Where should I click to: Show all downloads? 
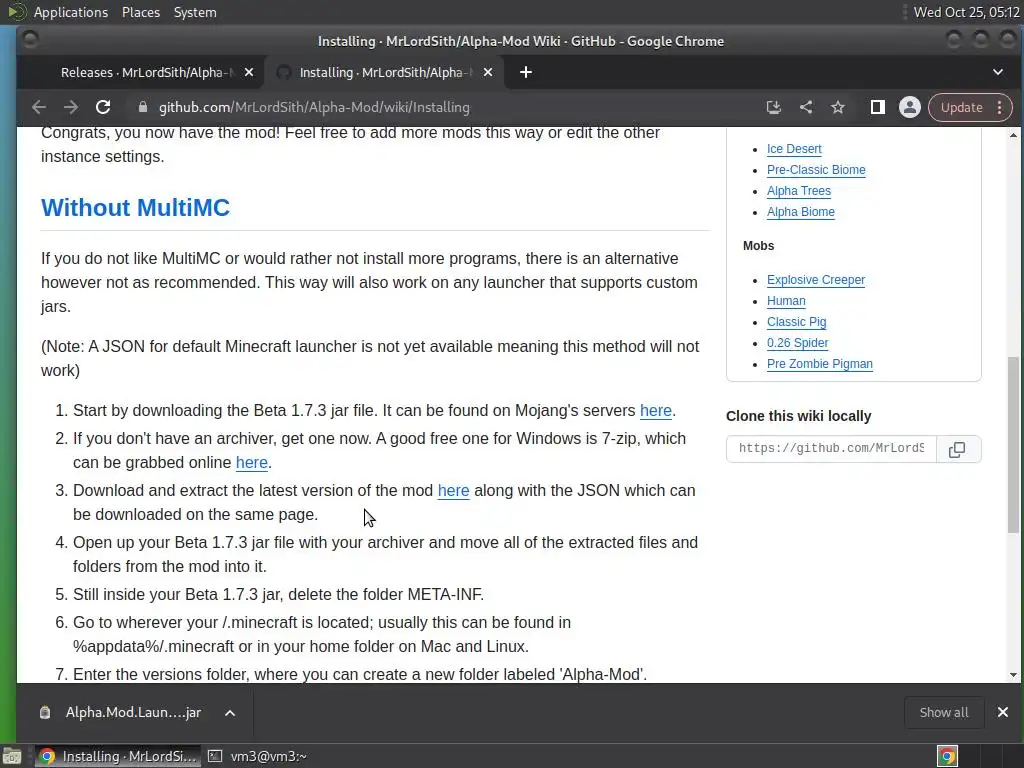944,712
